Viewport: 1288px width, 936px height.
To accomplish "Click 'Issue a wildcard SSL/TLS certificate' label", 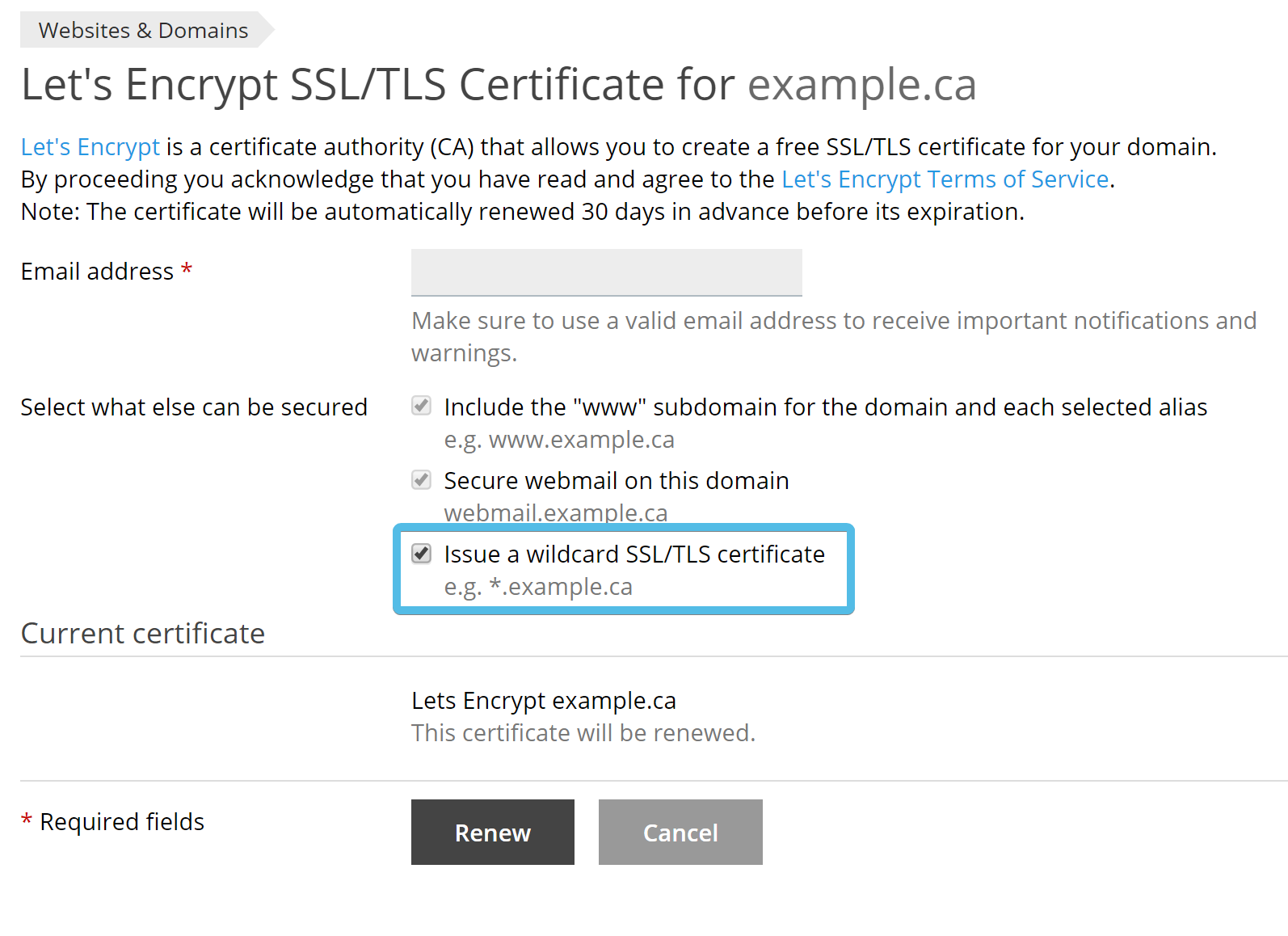I will point(634,554).
